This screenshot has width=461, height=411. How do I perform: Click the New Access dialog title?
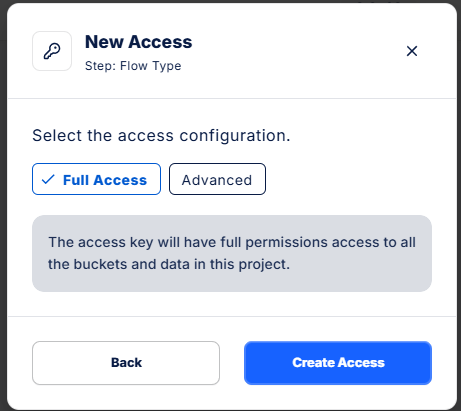tap(139, 42)
